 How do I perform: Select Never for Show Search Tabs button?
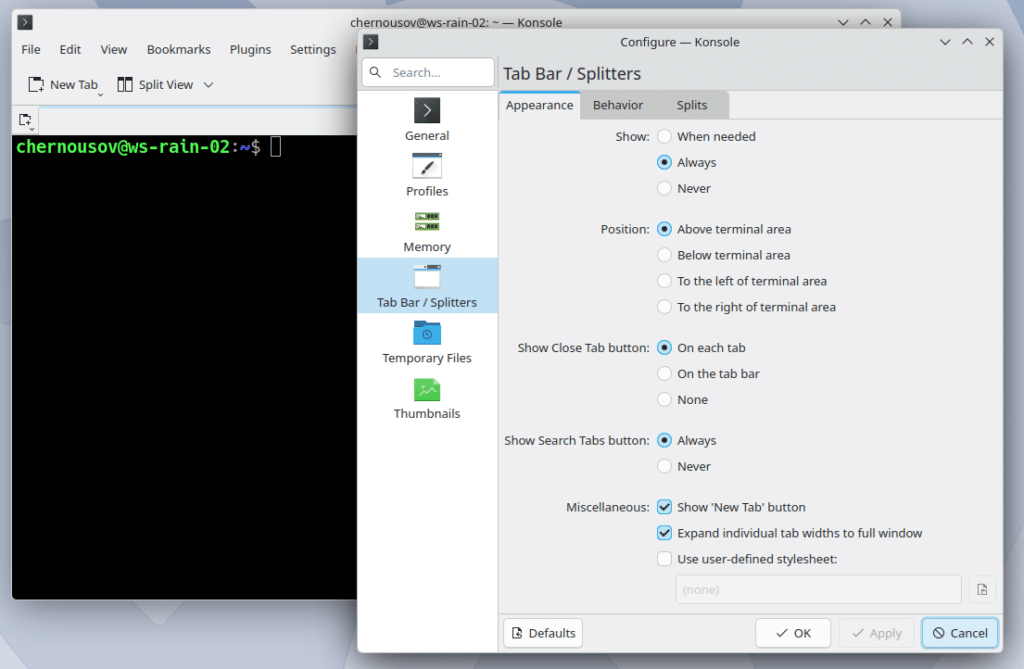tap(684, 466)
